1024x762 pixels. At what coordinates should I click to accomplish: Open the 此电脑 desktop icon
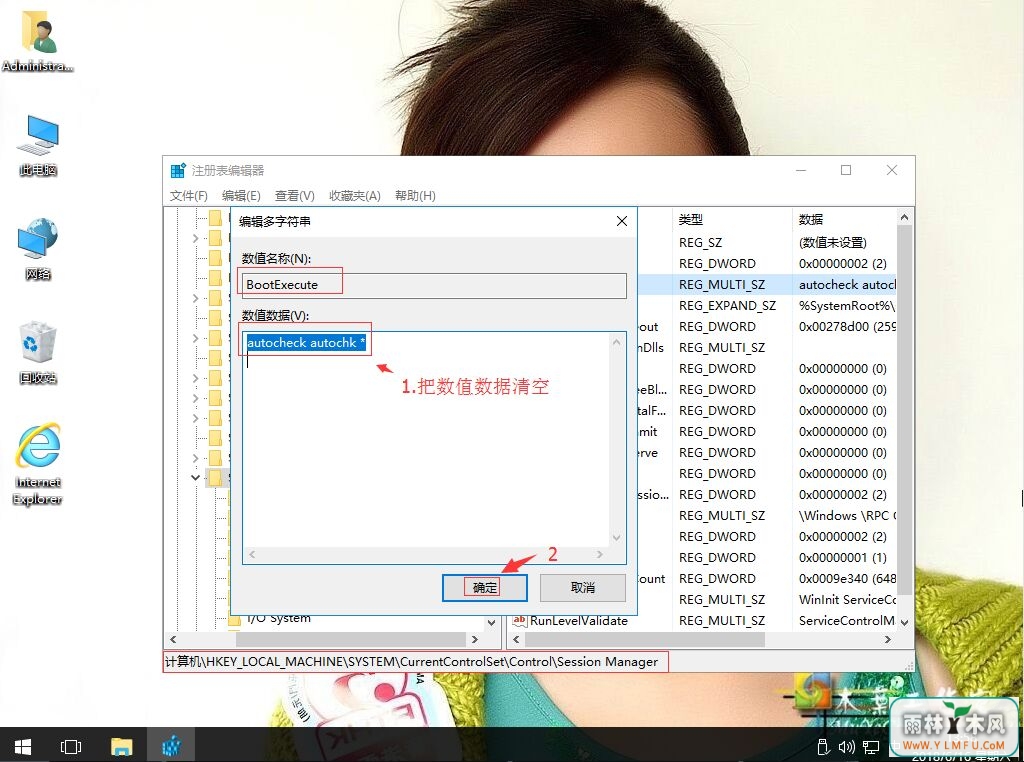point(38,145)
